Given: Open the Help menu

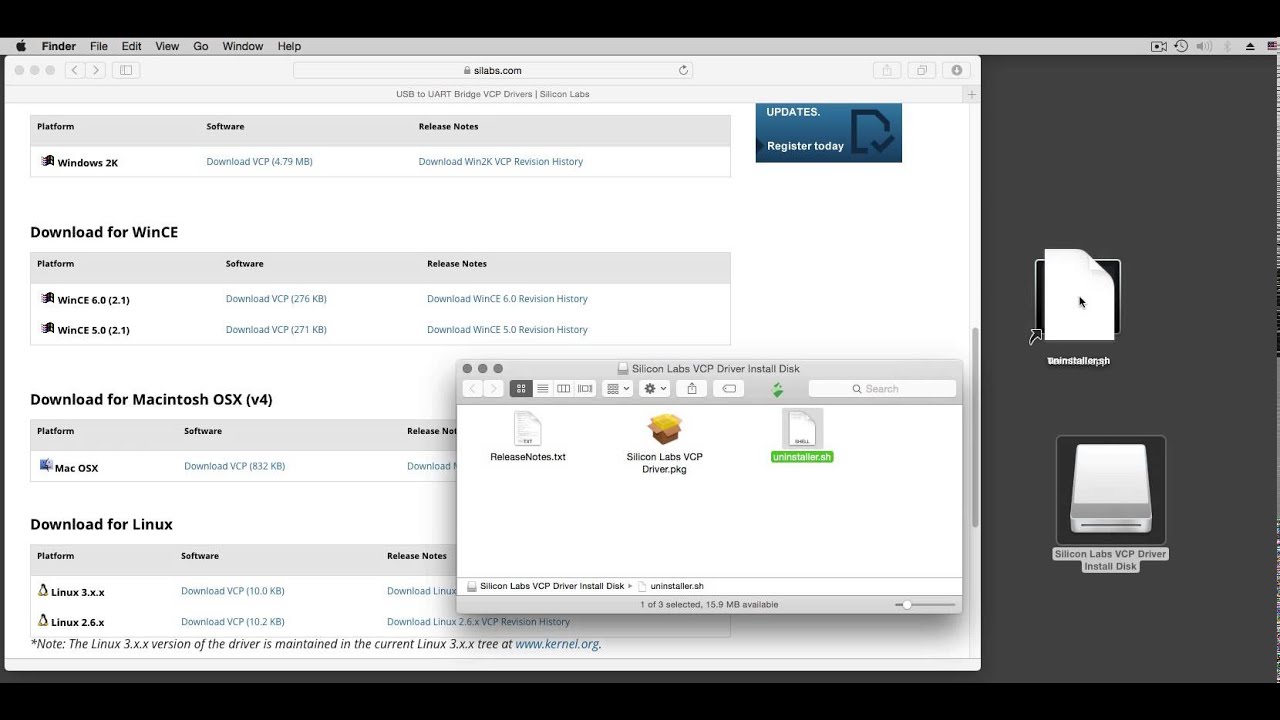Looking at the screenshot, I should point(289,46).
